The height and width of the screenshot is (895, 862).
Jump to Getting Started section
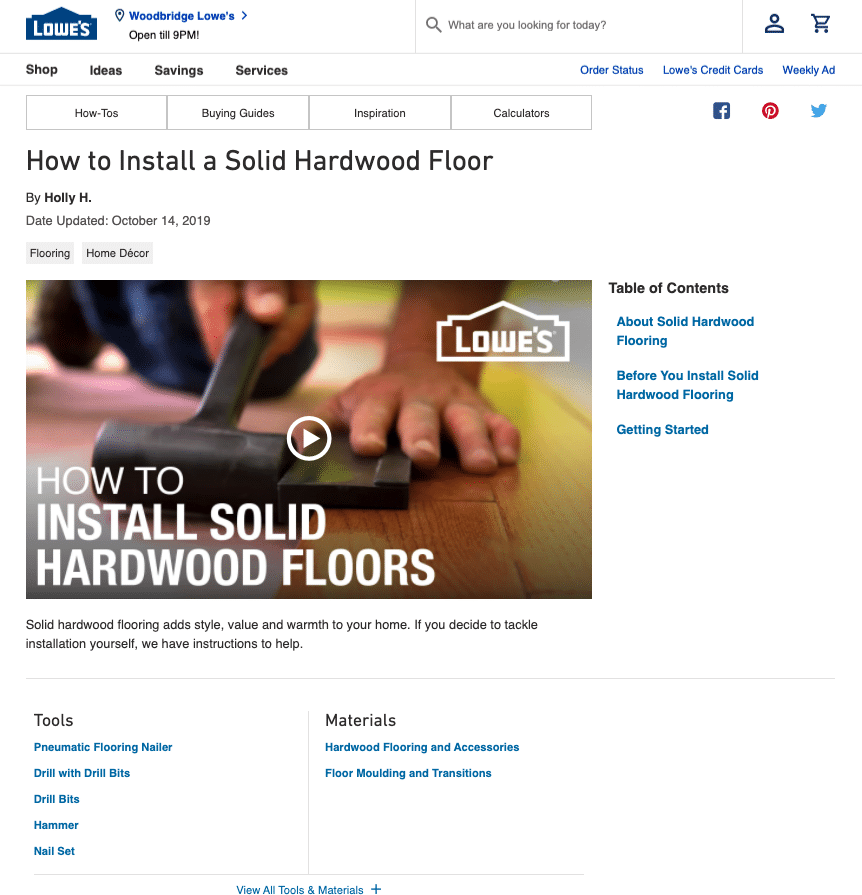662,429
